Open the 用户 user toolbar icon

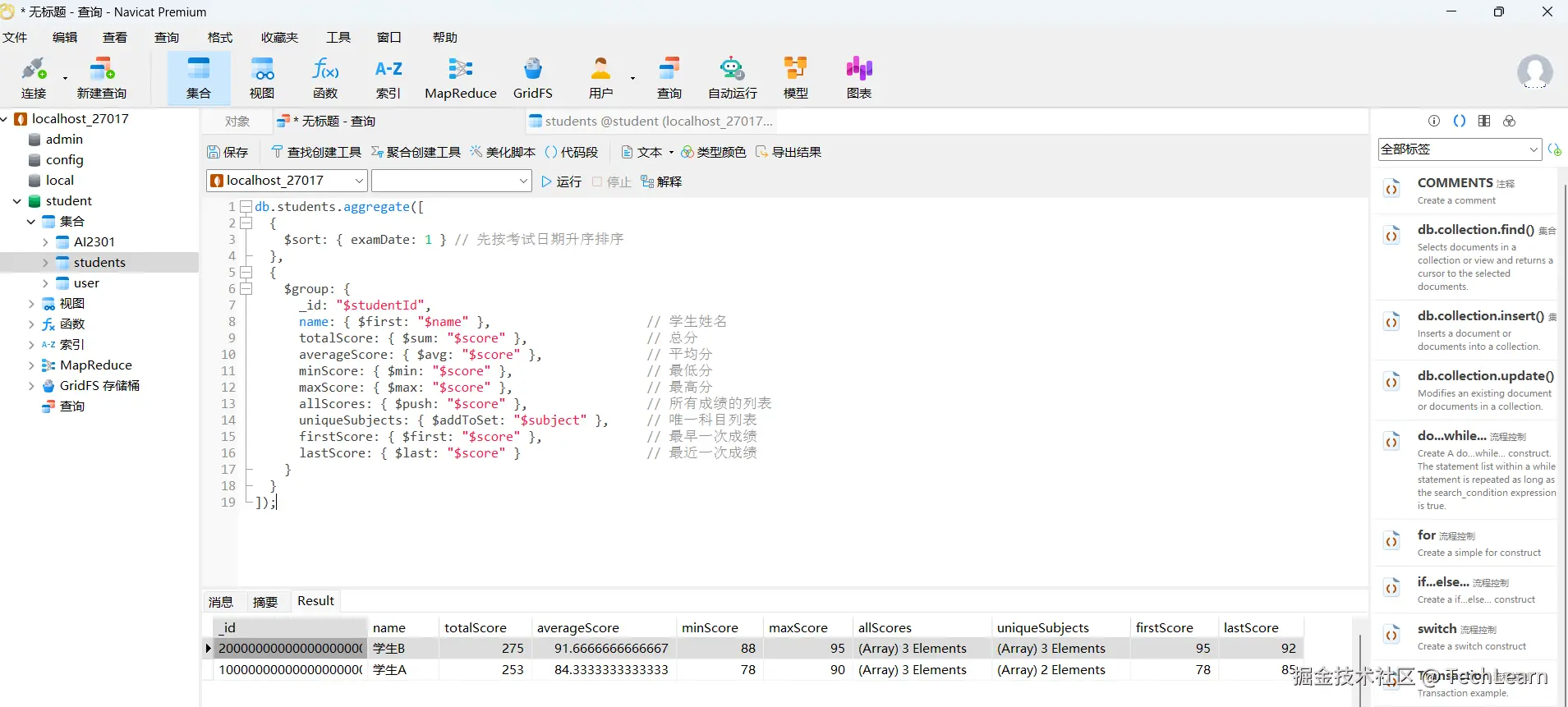(601, 78)
